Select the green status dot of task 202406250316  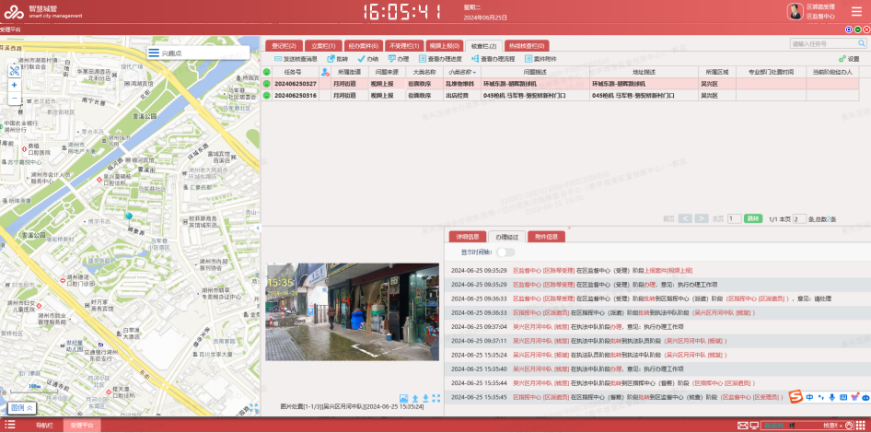click(267, 96)
